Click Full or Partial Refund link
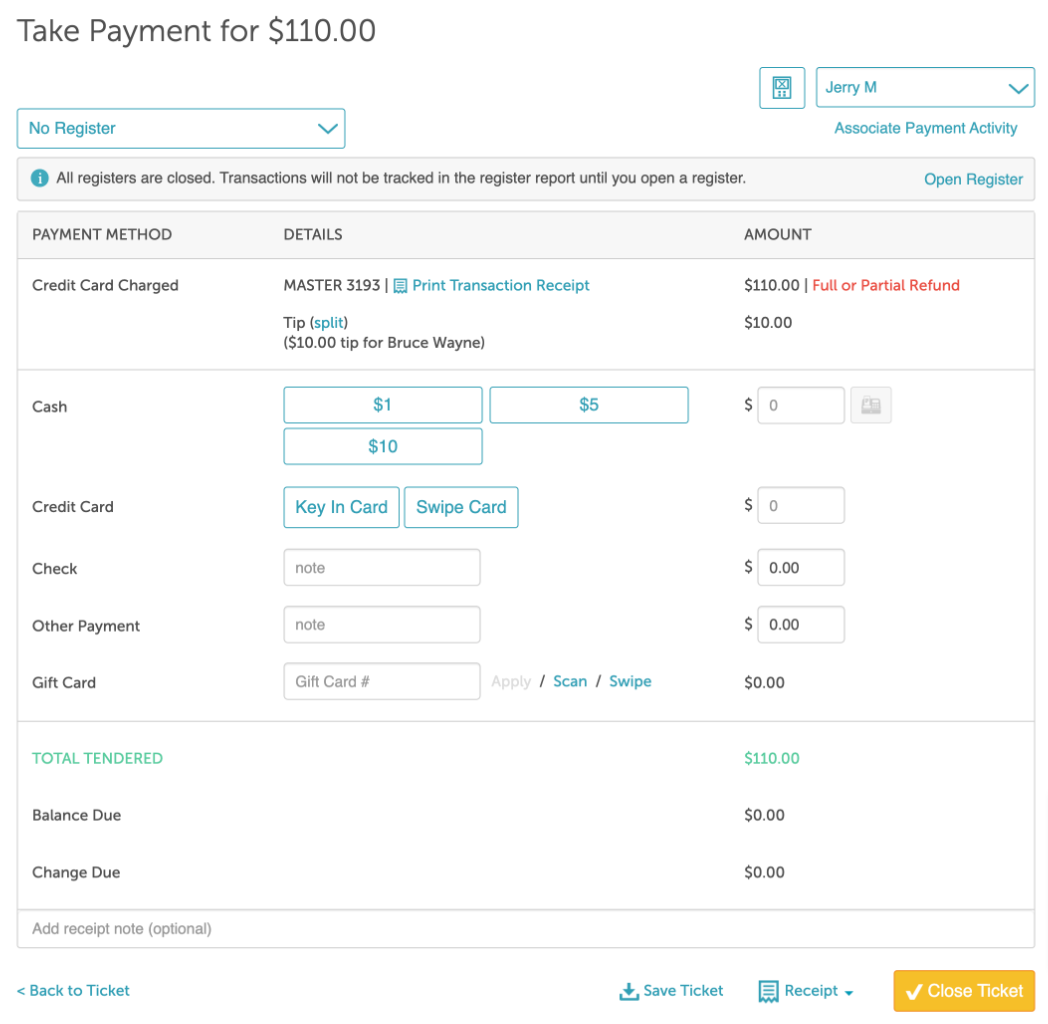The height and width of the screenshot is (1024, 1048). pos(886,285)
